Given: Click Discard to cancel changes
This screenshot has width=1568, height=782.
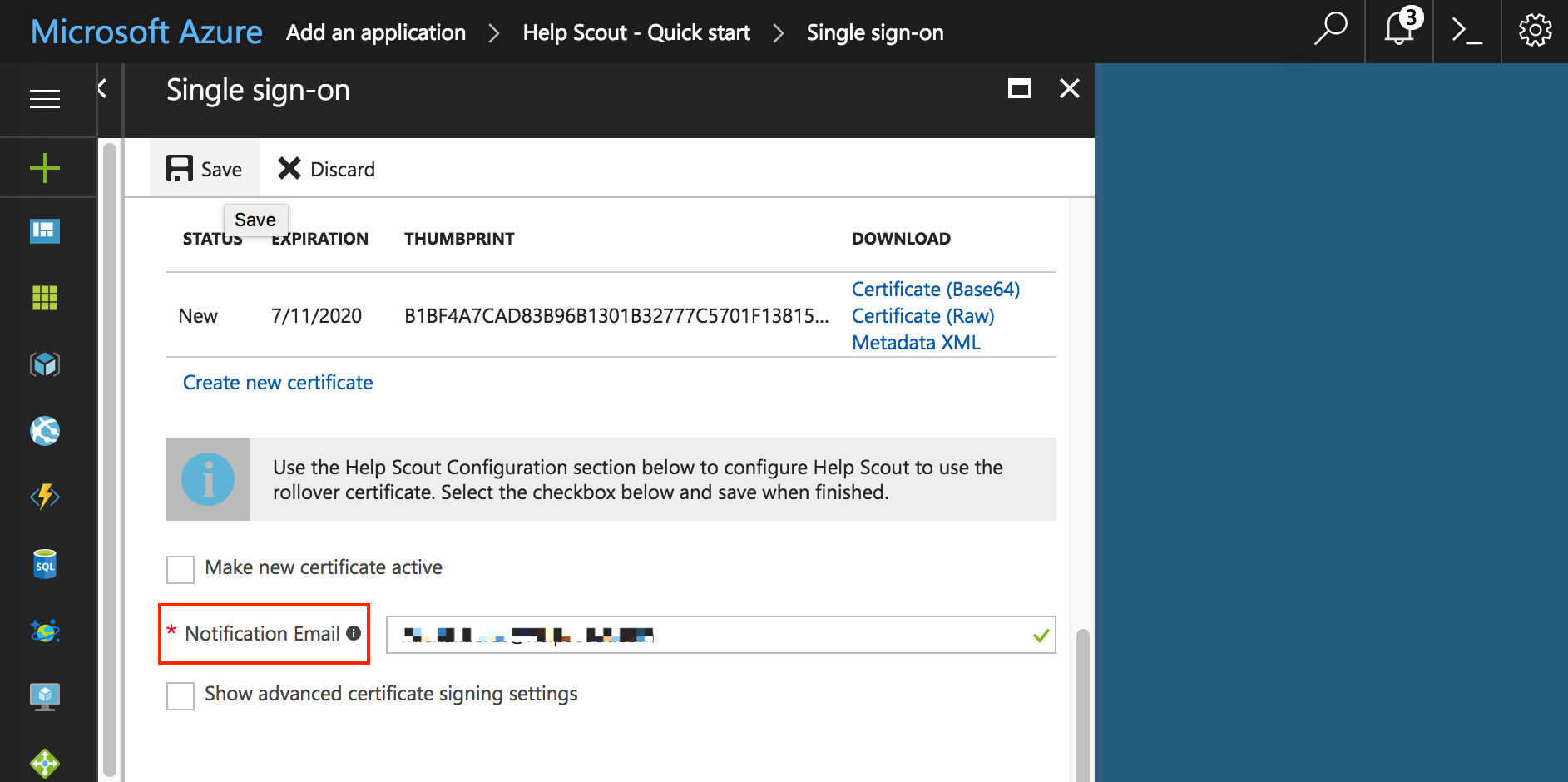Looking at the screenshot, I should coord(326,169).
